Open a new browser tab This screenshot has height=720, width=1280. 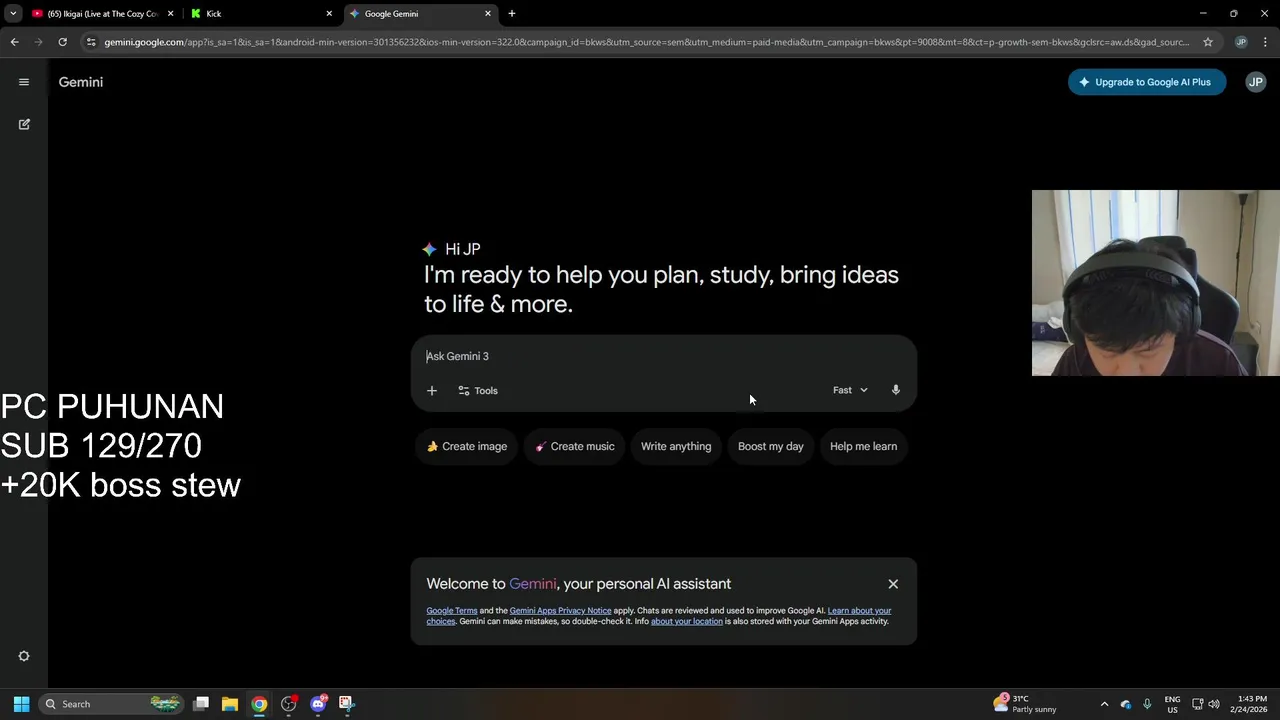coord(512,14)
